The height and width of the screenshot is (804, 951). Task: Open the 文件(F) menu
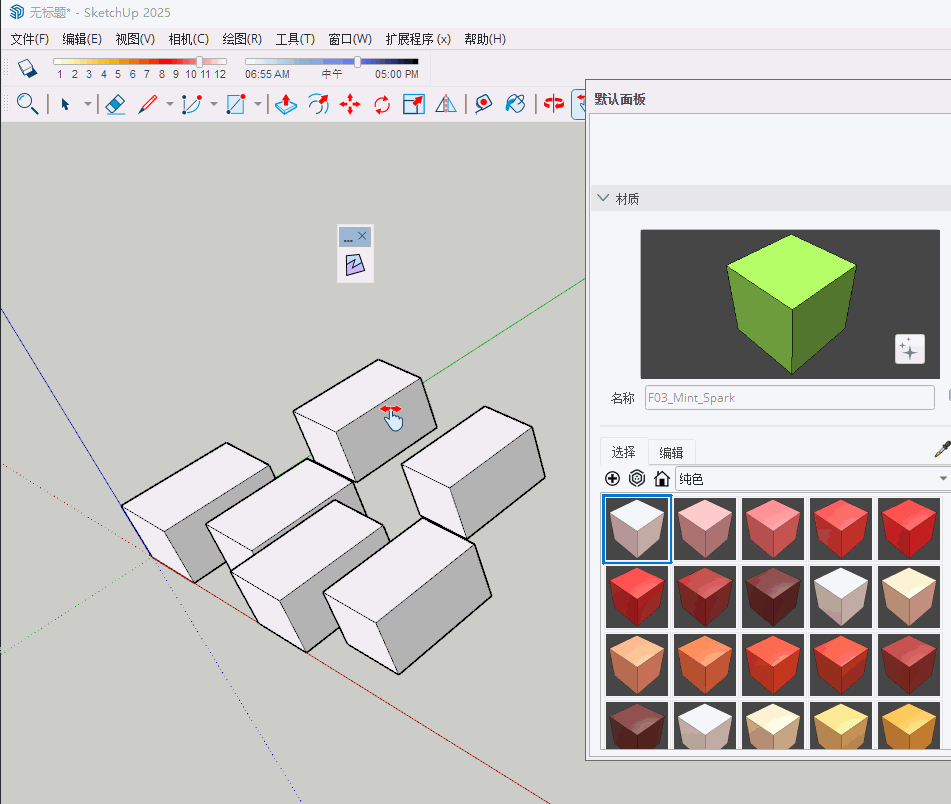(30, 39)
